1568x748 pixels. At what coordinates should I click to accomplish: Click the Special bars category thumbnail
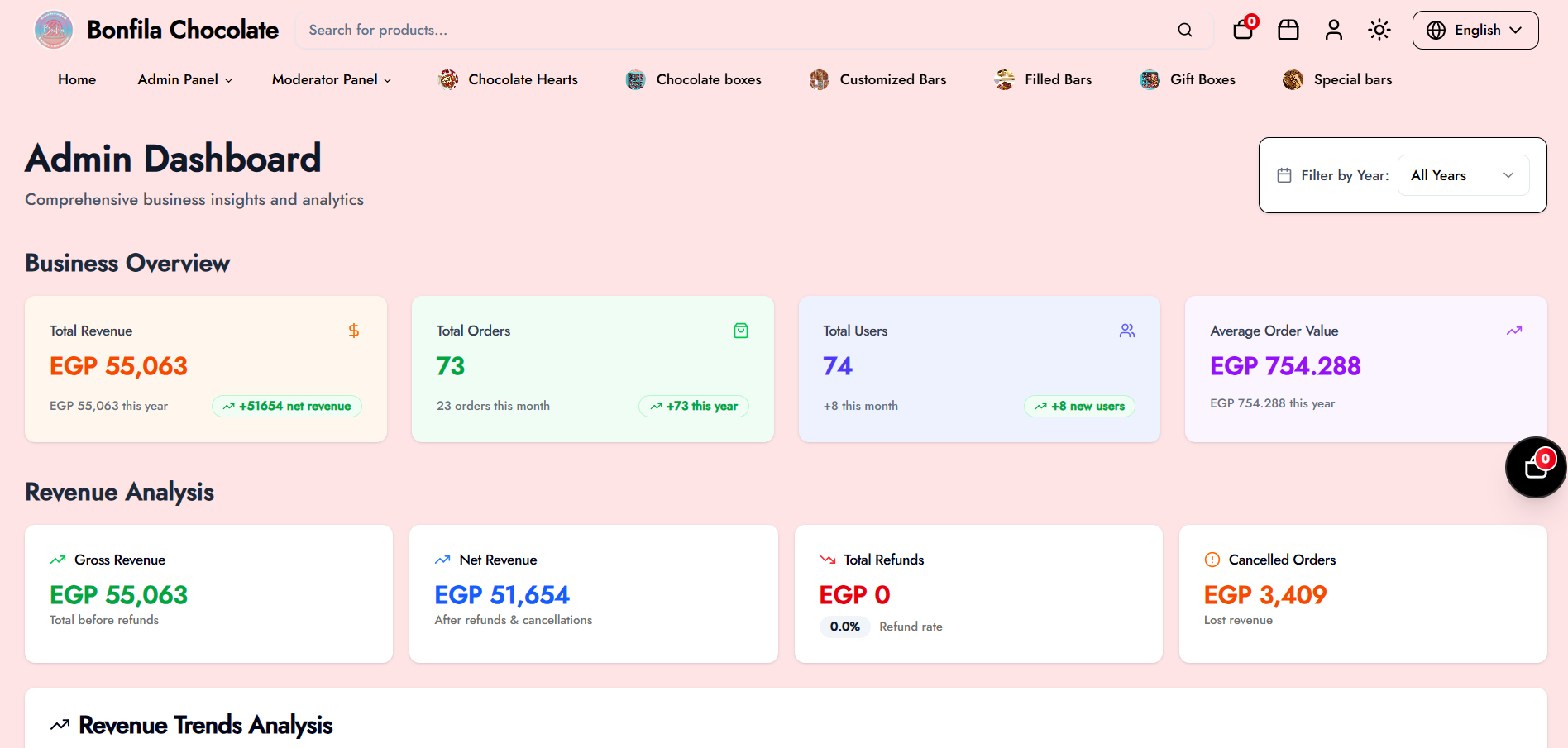(x=1293, y=79)
